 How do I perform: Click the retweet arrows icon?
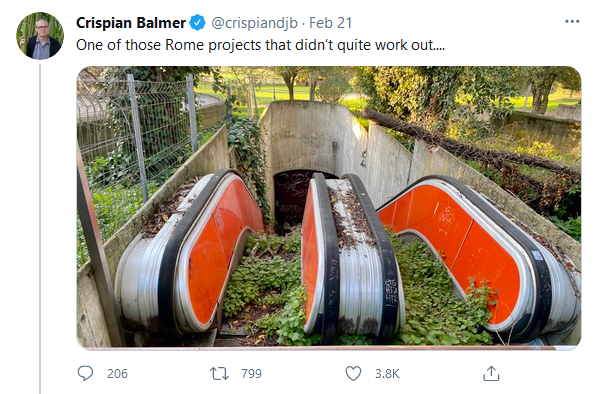click(x=219, y=374)
